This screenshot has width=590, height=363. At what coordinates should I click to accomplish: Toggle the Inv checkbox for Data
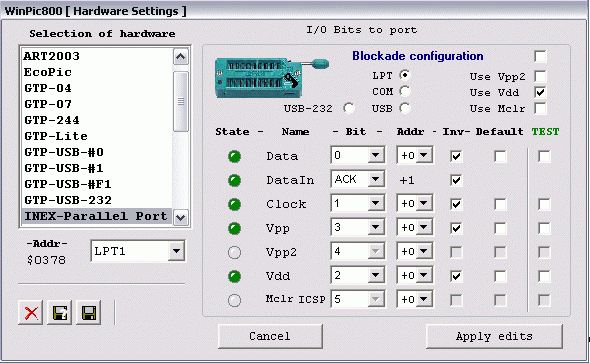click(456, 156)
